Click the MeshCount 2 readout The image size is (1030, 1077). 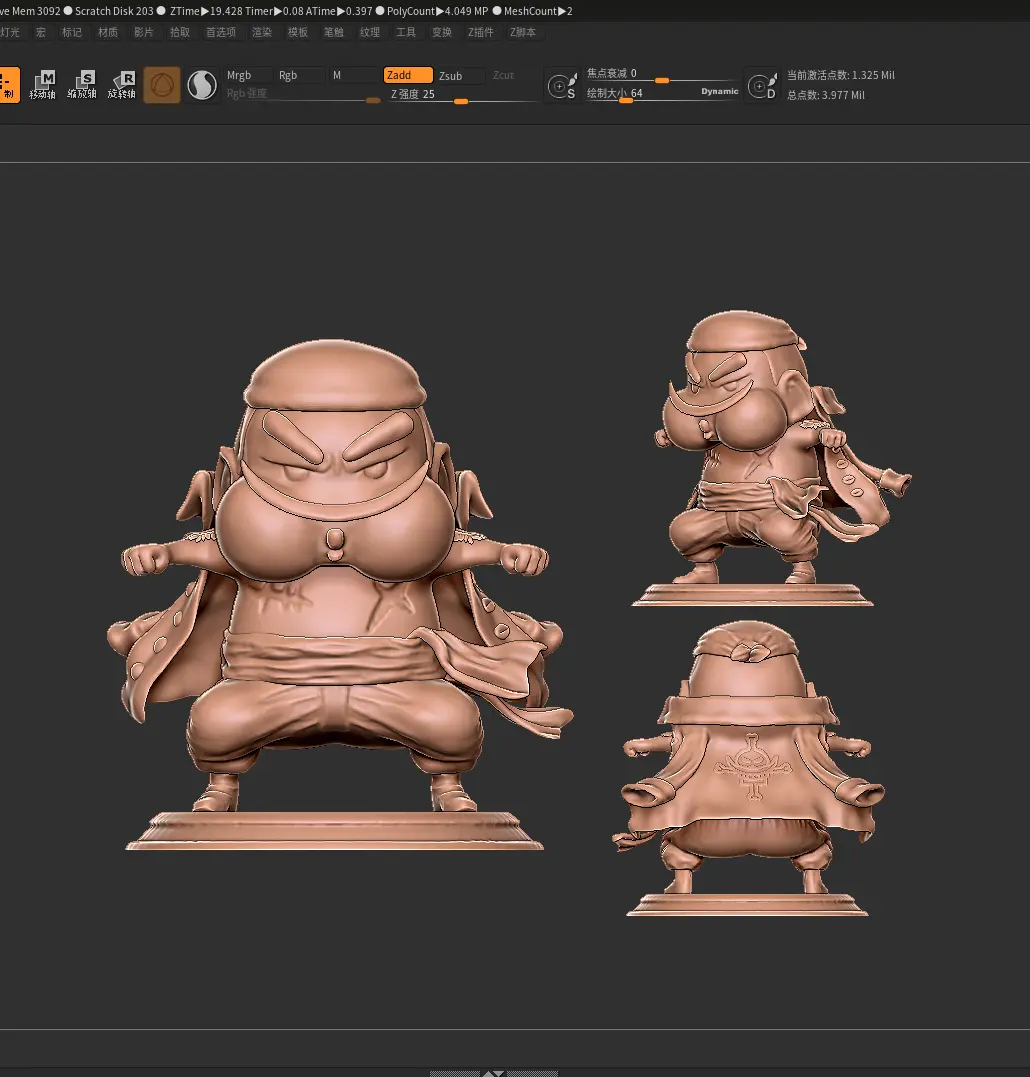coord(538,11)
